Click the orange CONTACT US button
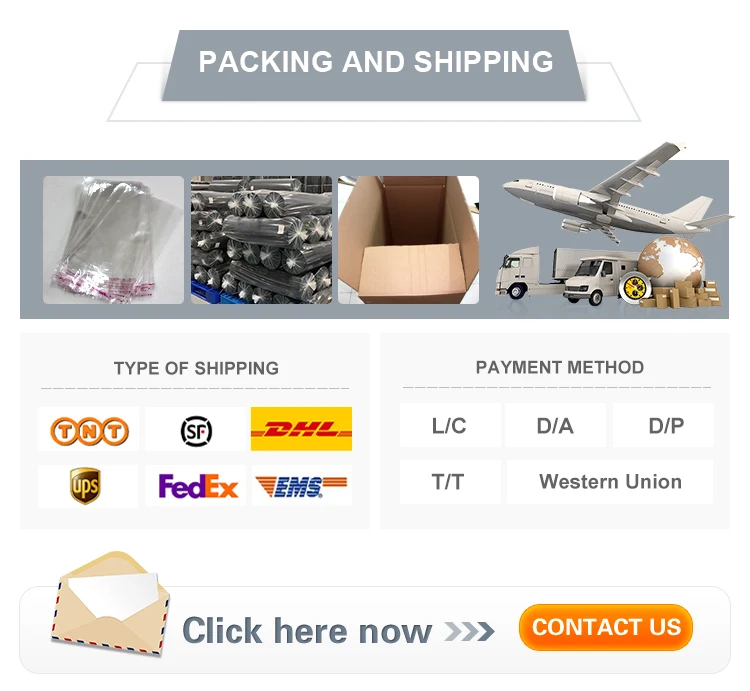 tap(606, 627)
